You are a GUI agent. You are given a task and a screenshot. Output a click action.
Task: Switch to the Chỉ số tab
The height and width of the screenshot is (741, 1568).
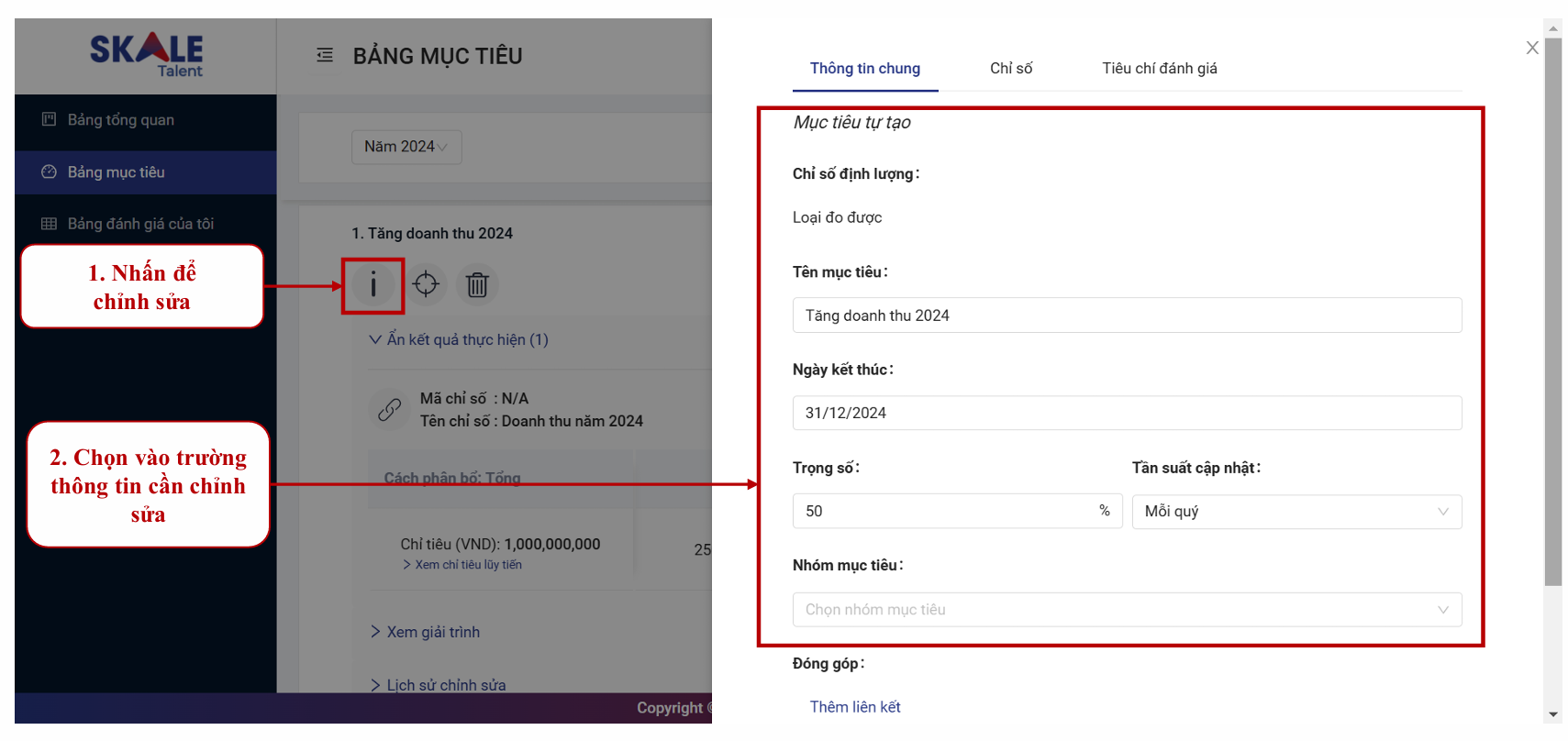click(x=1010, y=69)
